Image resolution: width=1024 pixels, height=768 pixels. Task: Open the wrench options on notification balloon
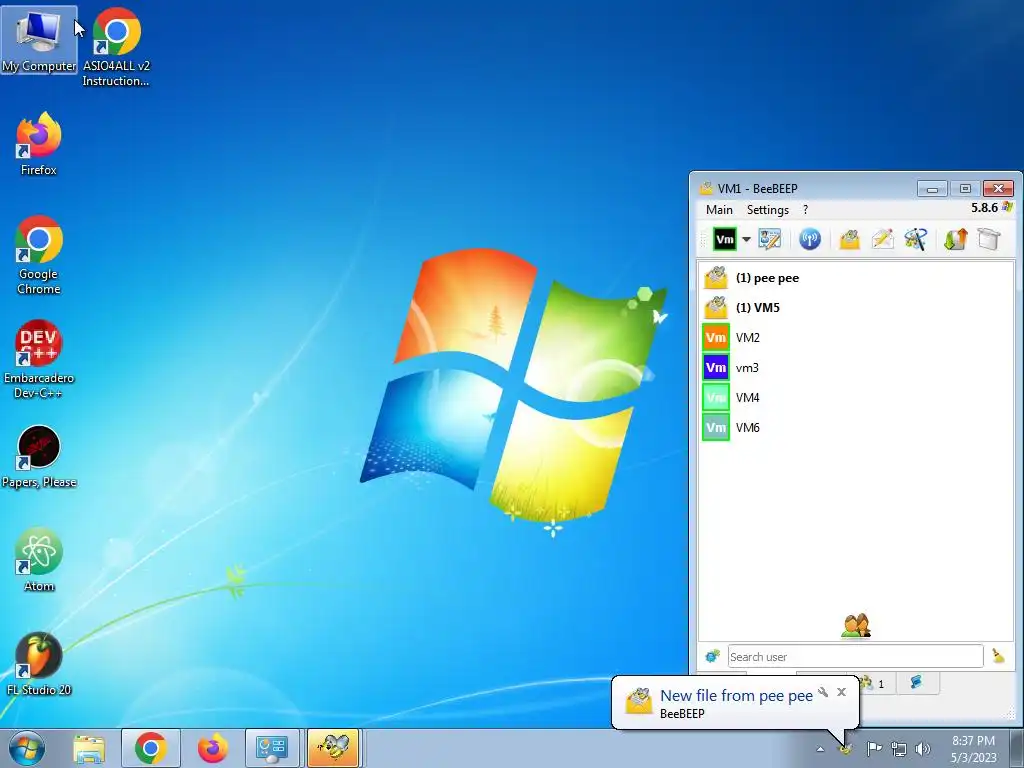coord(823,692)
